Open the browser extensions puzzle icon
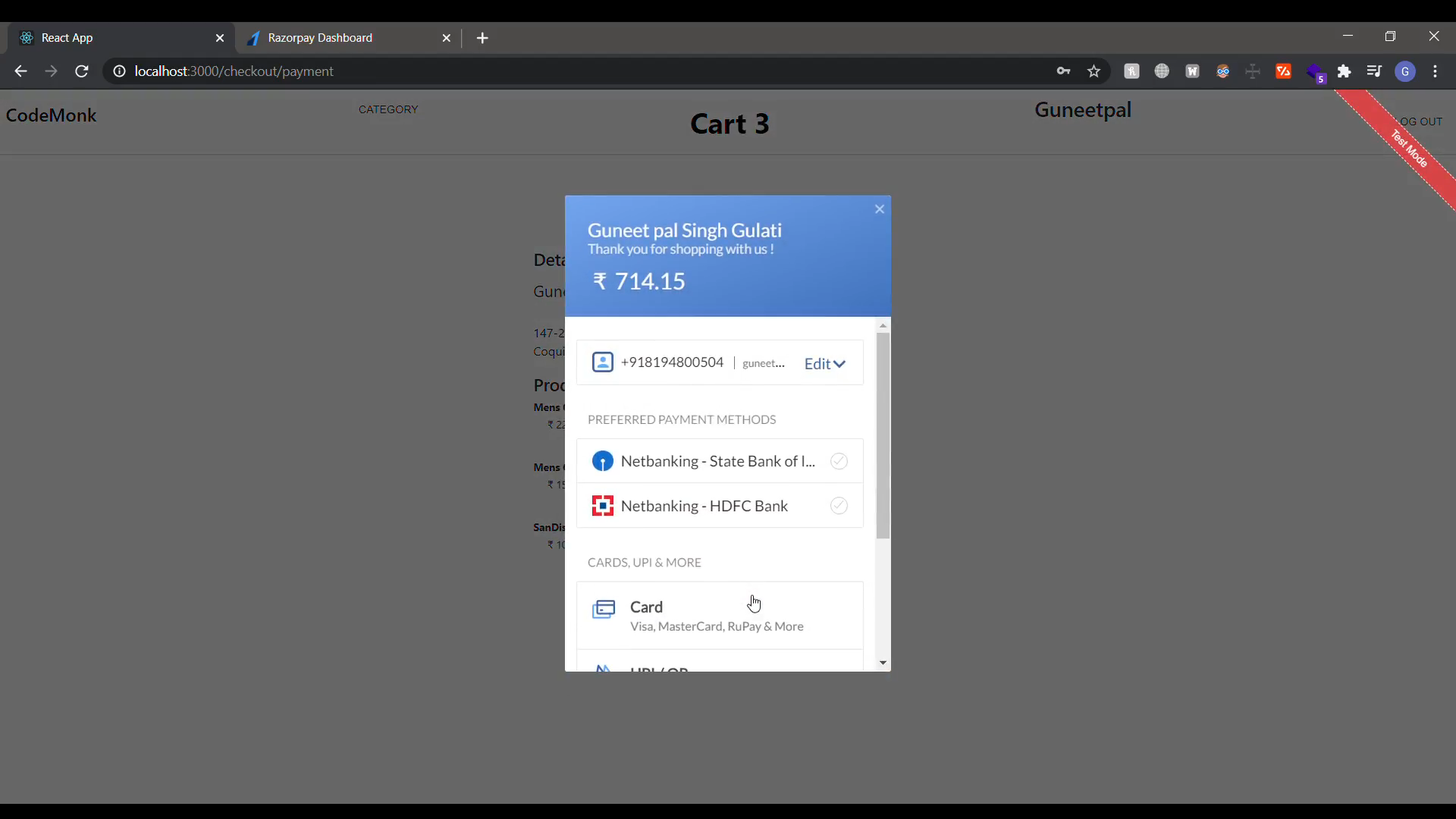Screen dimensions: 1456x819 [1345, 71]
